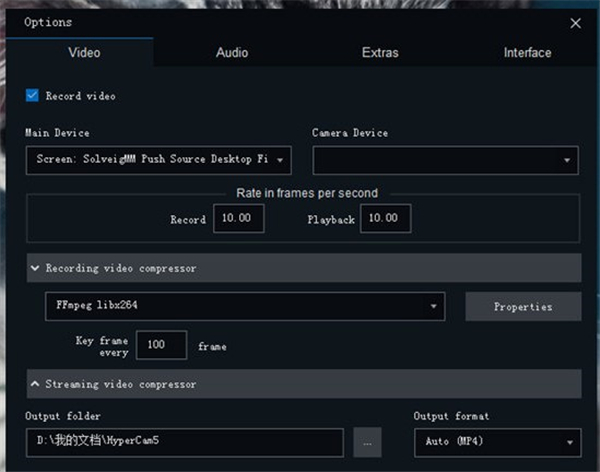Switch to the Video tab
This screenshot has height=472, width=600.
click(84, 52)
